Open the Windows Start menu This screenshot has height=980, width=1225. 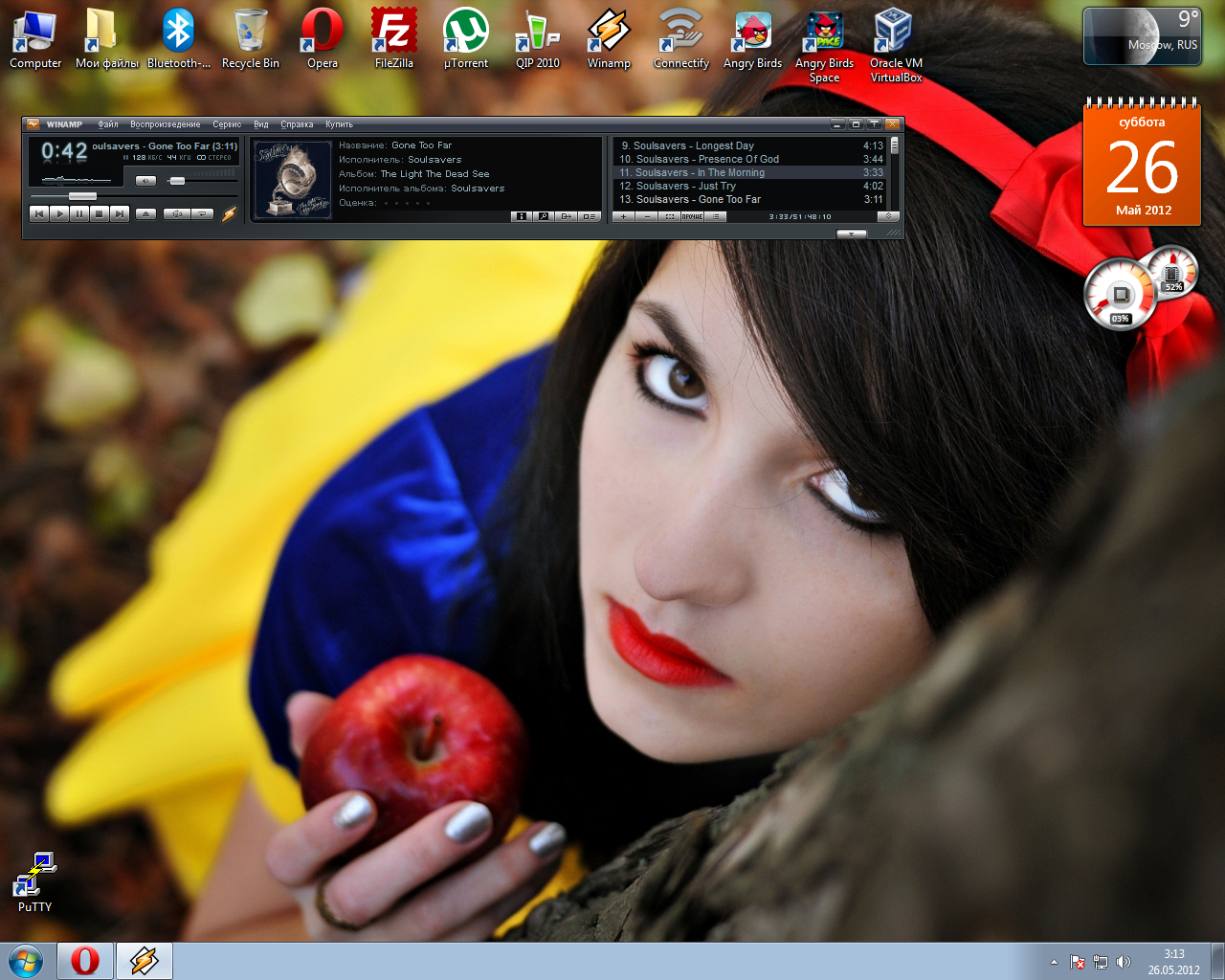tap(26, 961)
